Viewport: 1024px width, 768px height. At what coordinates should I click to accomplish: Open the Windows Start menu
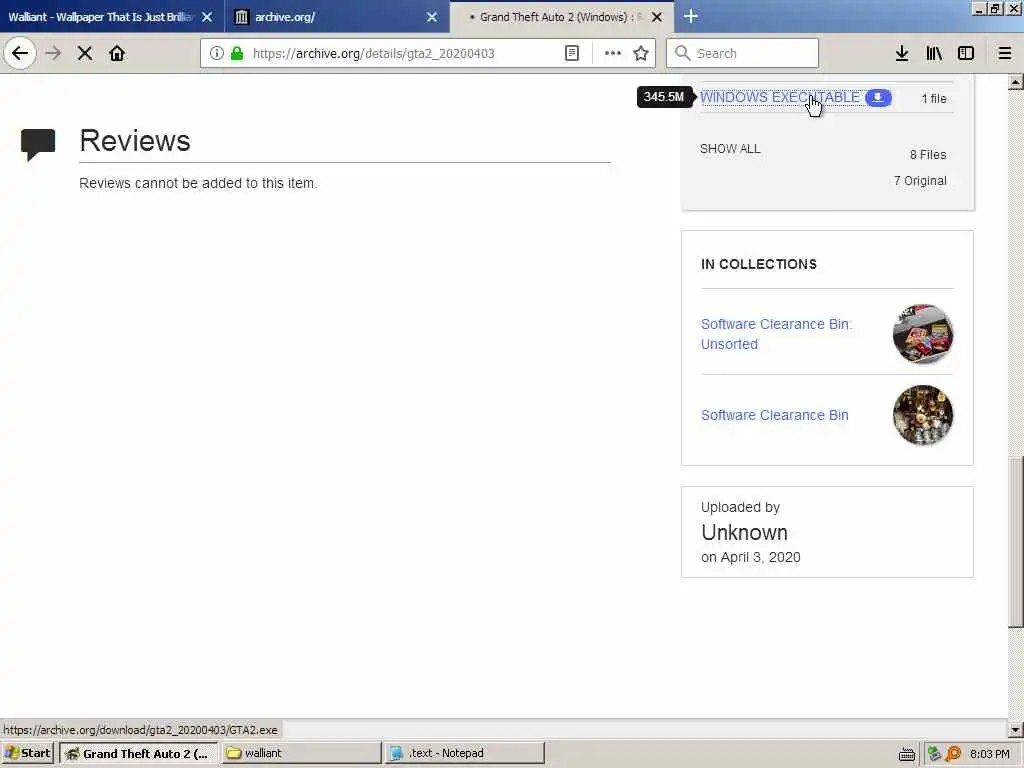[x=28, y=753]
